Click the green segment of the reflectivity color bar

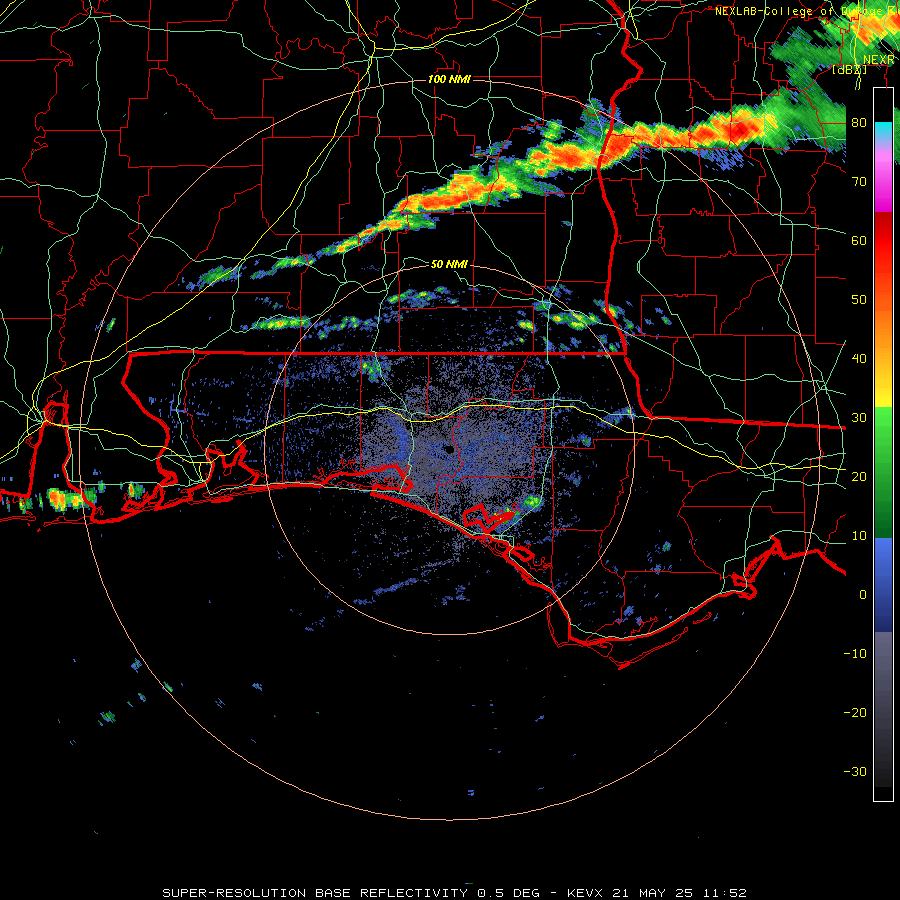click(883, 472)
